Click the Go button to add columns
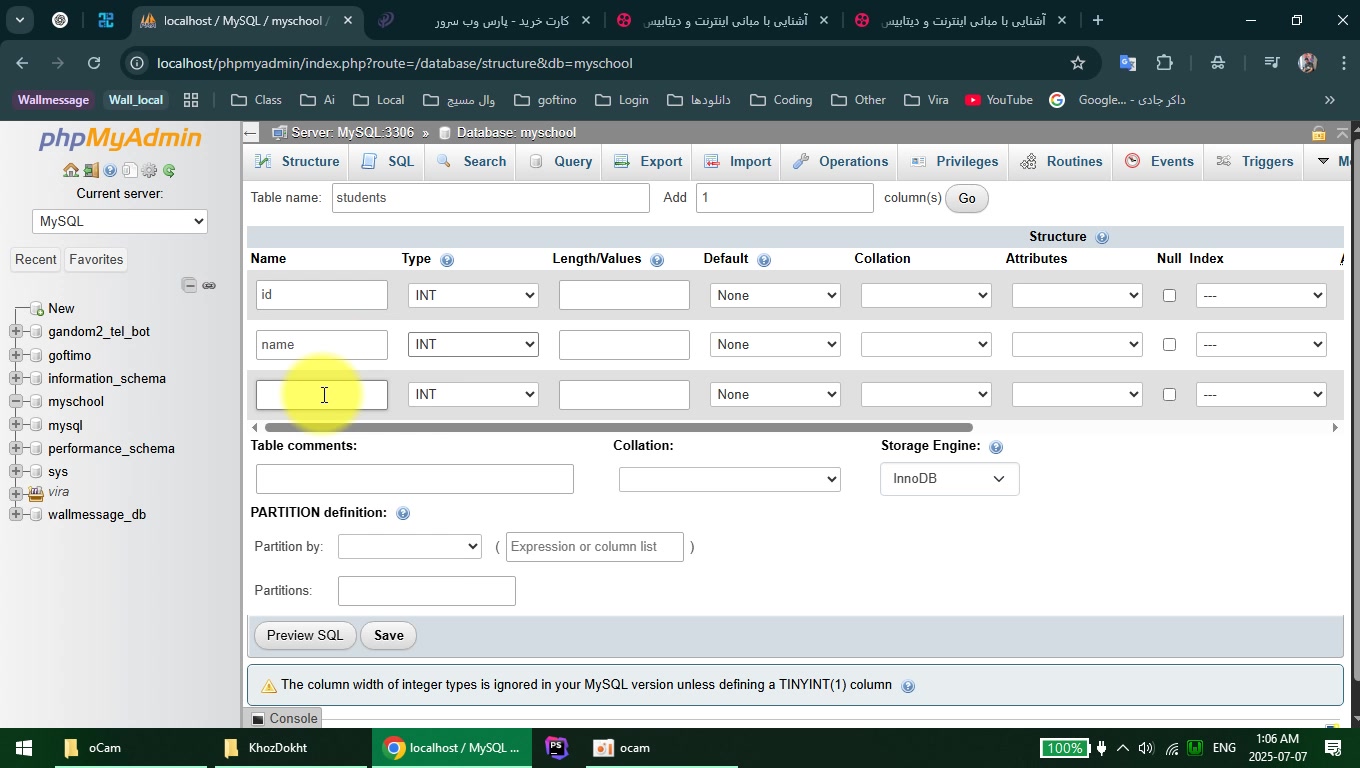This screenshot has width=1360, height=768. click(967, 198)
